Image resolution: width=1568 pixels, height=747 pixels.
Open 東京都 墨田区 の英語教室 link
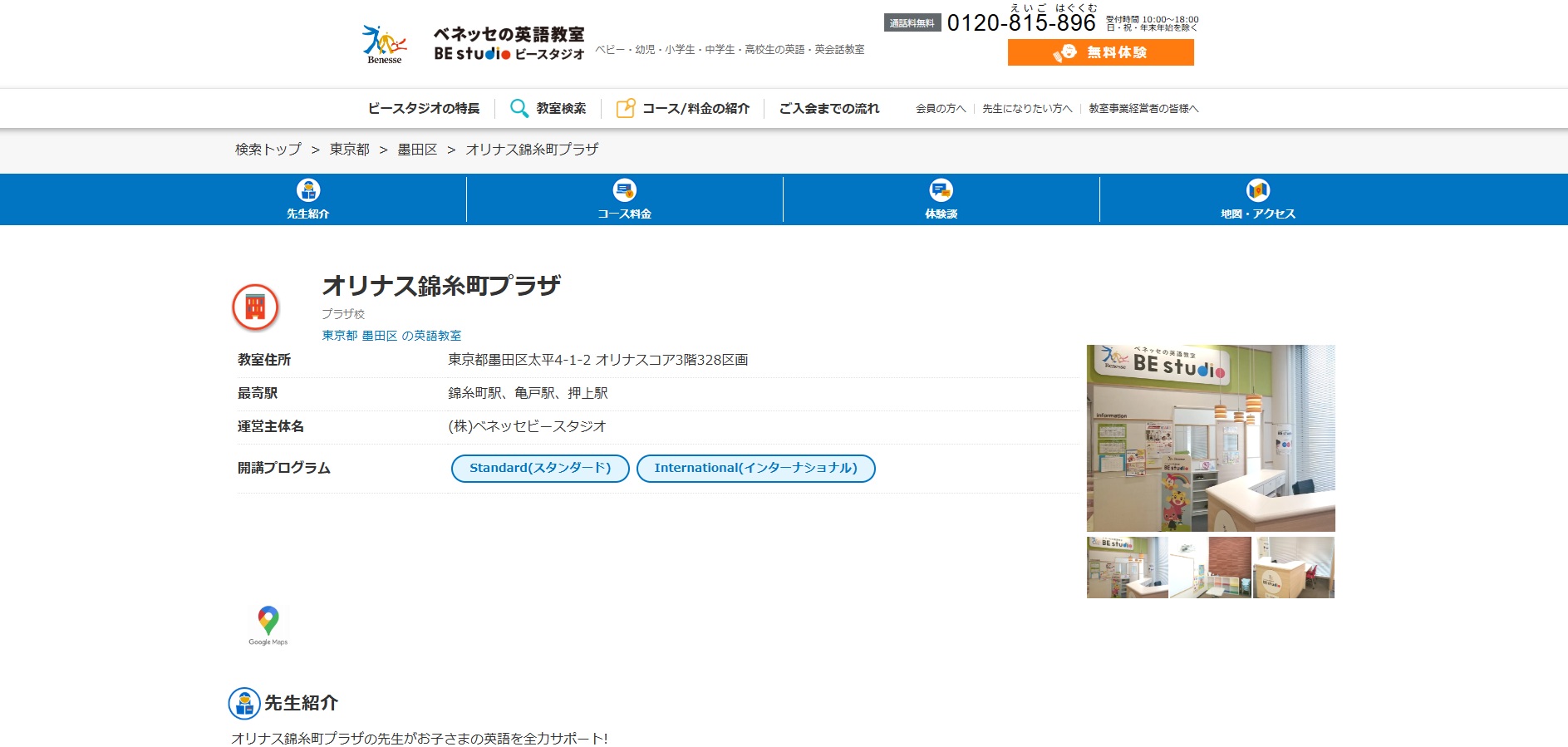tap(391, 336)
